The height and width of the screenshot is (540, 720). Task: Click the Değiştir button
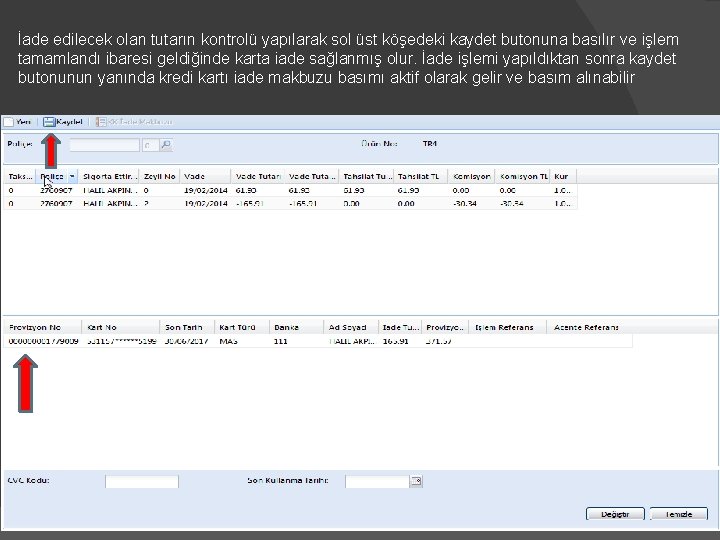(x=615, y=514)
